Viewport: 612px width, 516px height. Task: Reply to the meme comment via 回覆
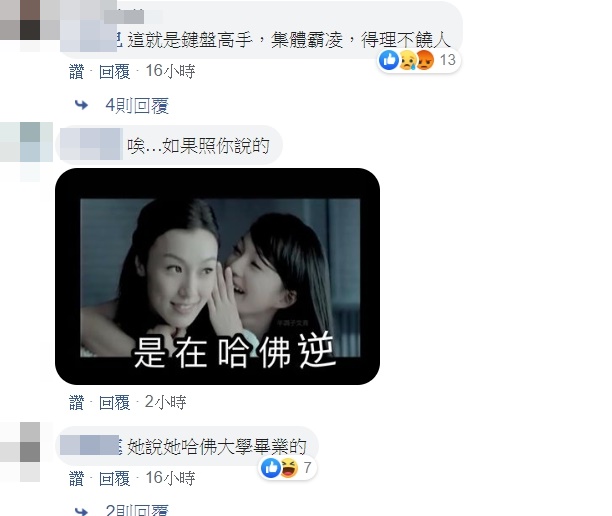coord(114,402)
